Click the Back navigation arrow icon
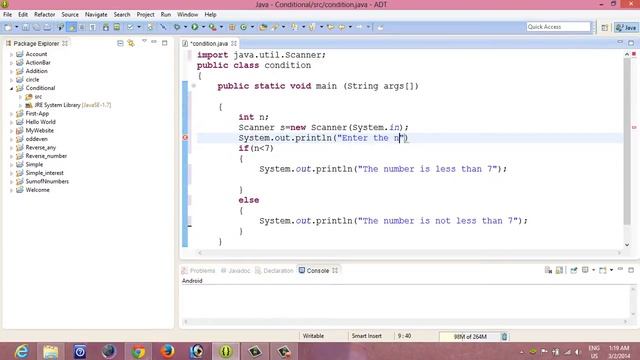The image size is (640, 360). (x=341, y=27)
